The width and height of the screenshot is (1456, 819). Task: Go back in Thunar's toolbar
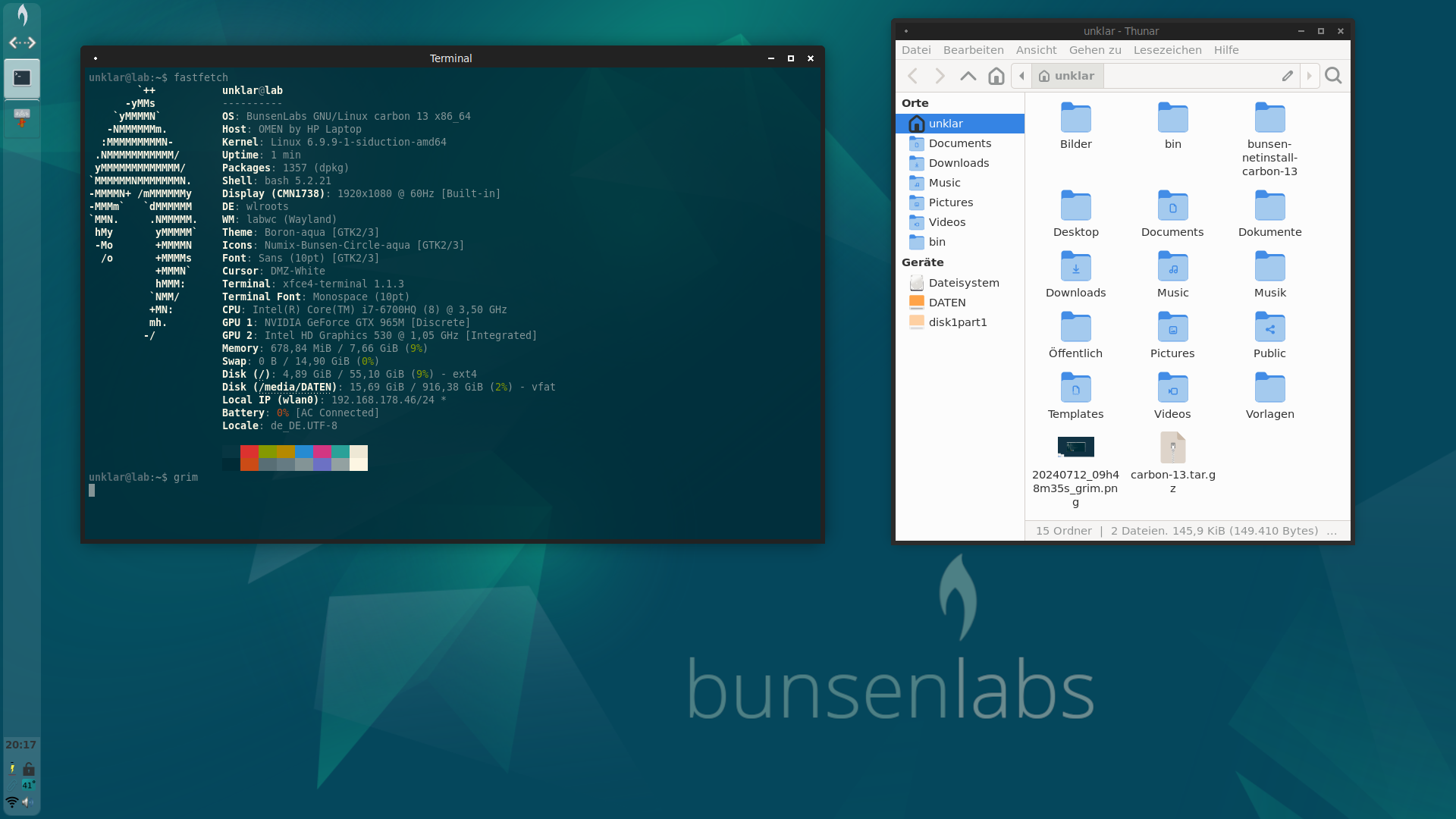point(913,76)
